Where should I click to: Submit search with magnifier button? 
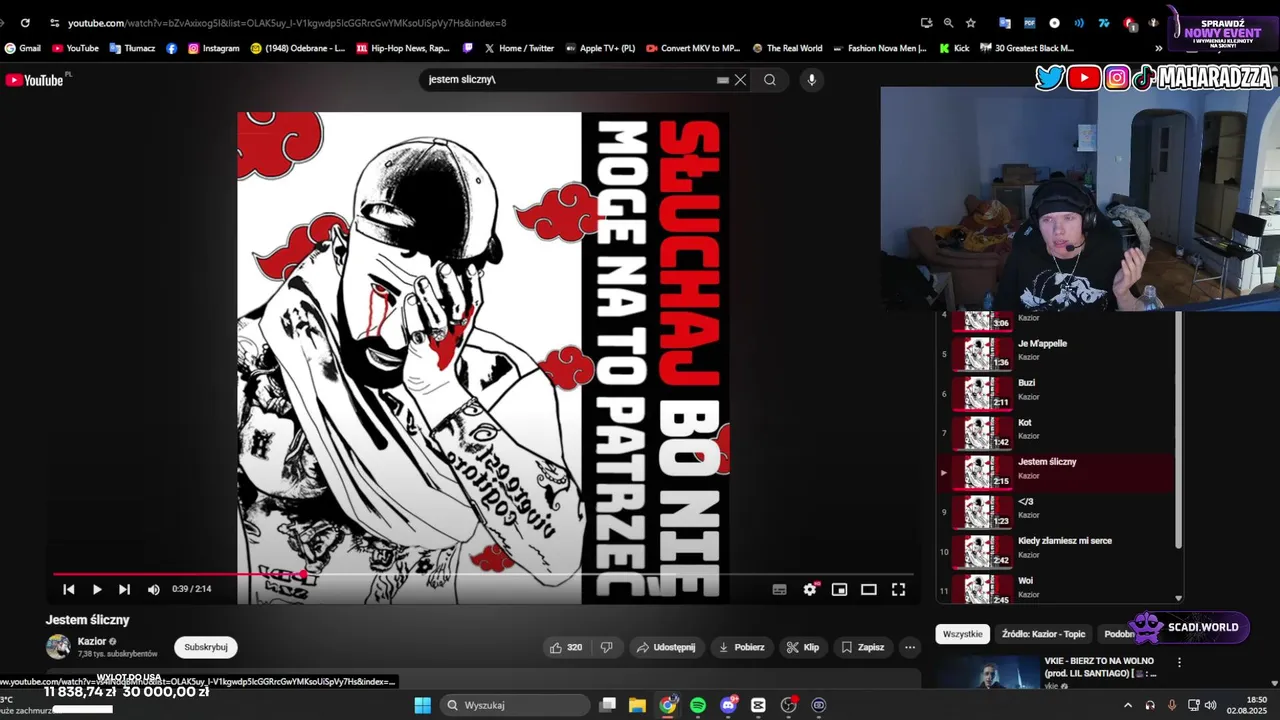(x=770, y=80)
